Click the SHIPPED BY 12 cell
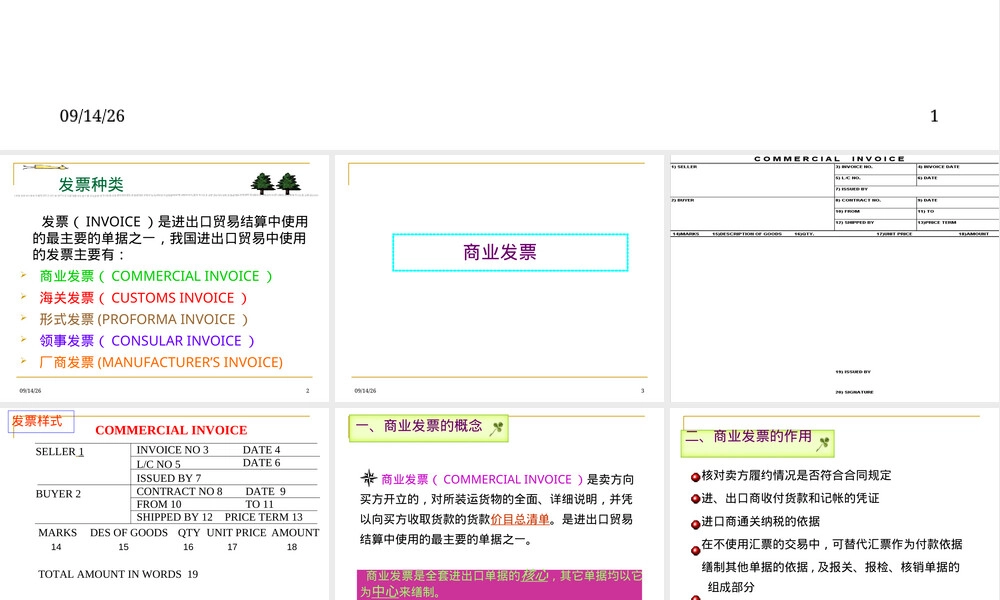The width and height of the screenshot is (1000, 600). point(174,517)
